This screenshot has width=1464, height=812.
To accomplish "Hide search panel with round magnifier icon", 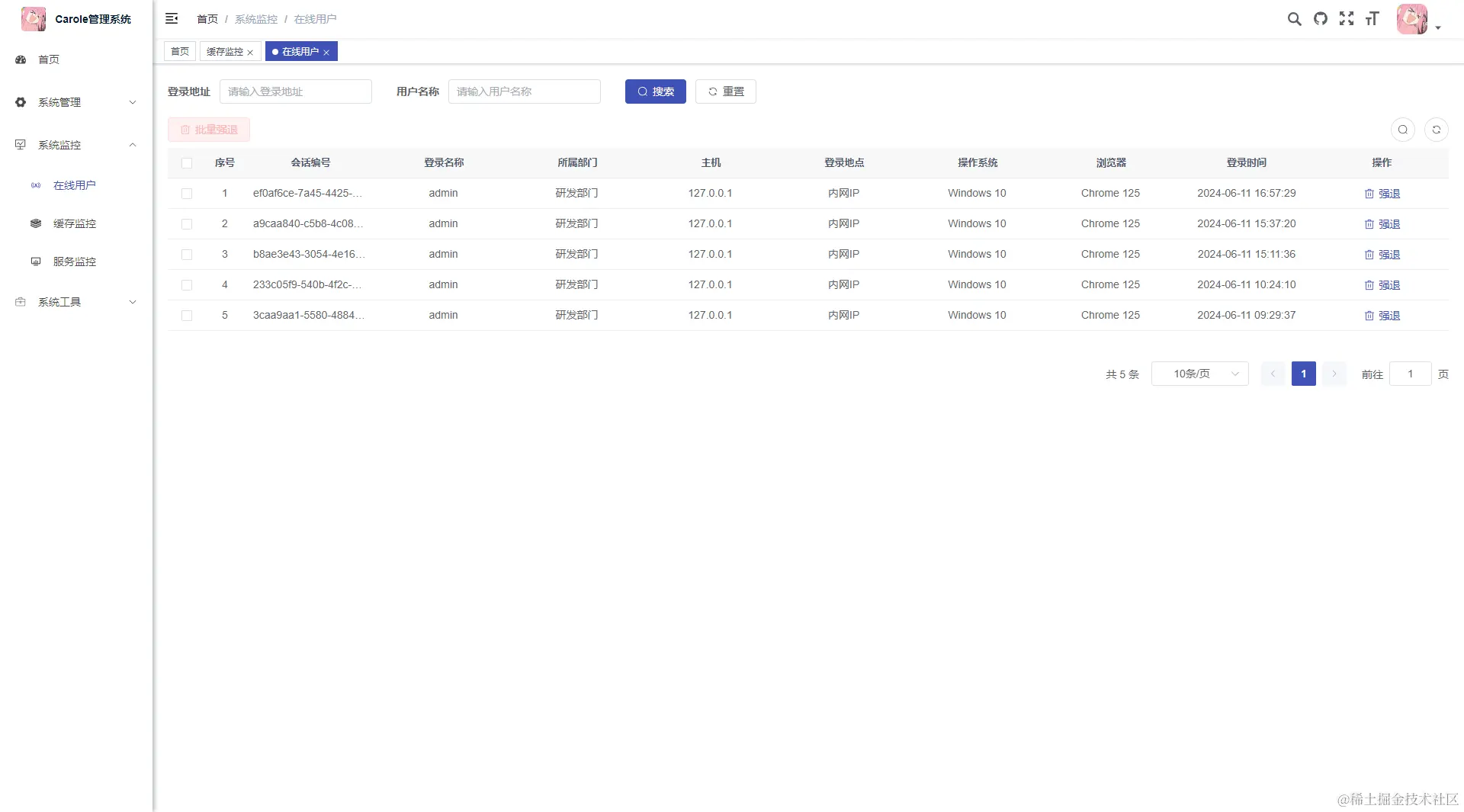I will tap(1403, 130).
